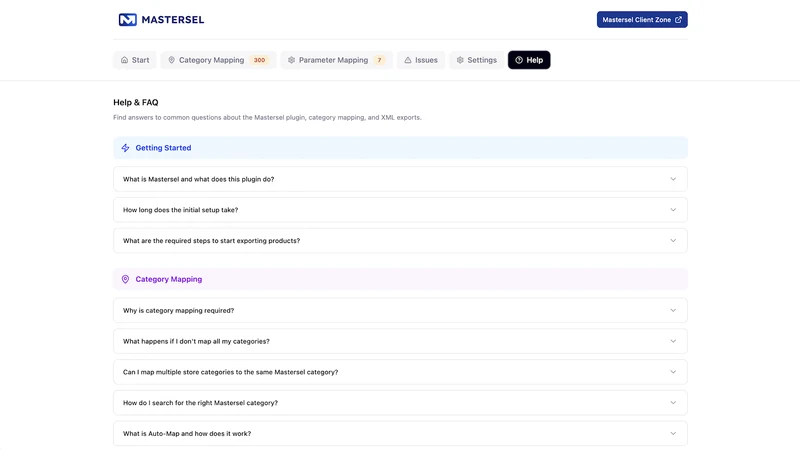Click the question mark icon in Help tab
Image resolution: width=800 pixels, height=450 pixels.
coord(519,60)
